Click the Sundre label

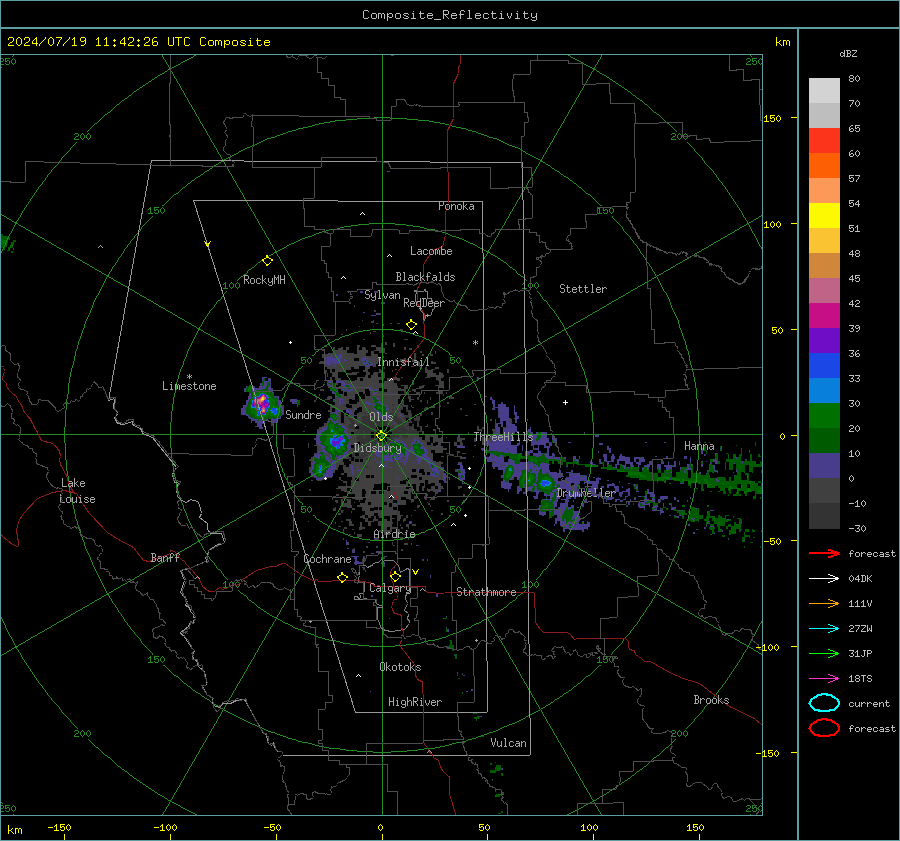(x=303, y=415)
